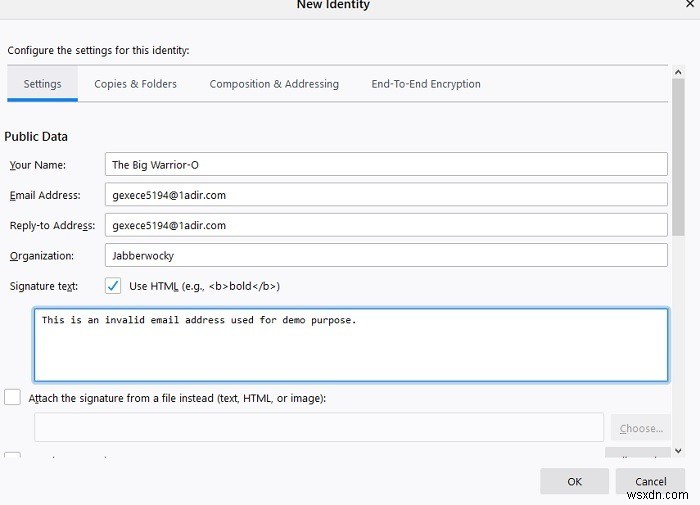Uncheck the Use HTML checkbox
The image size is (700, 505).
113,286
